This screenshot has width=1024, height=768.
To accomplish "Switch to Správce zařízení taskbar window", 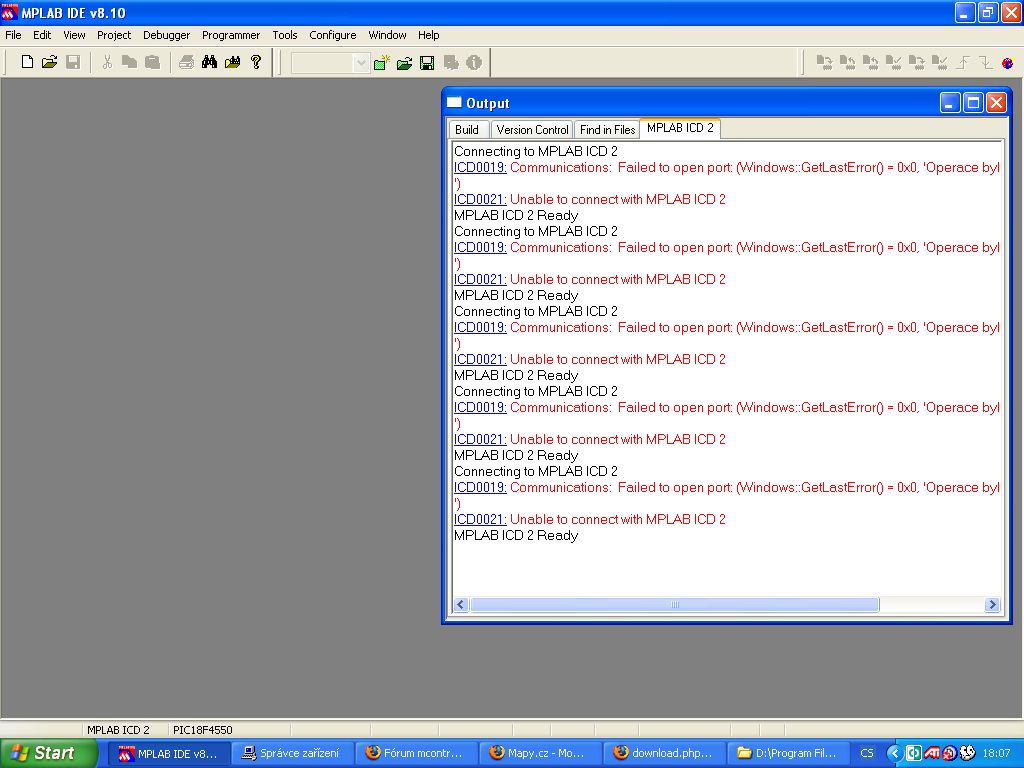I will [291, 753].
